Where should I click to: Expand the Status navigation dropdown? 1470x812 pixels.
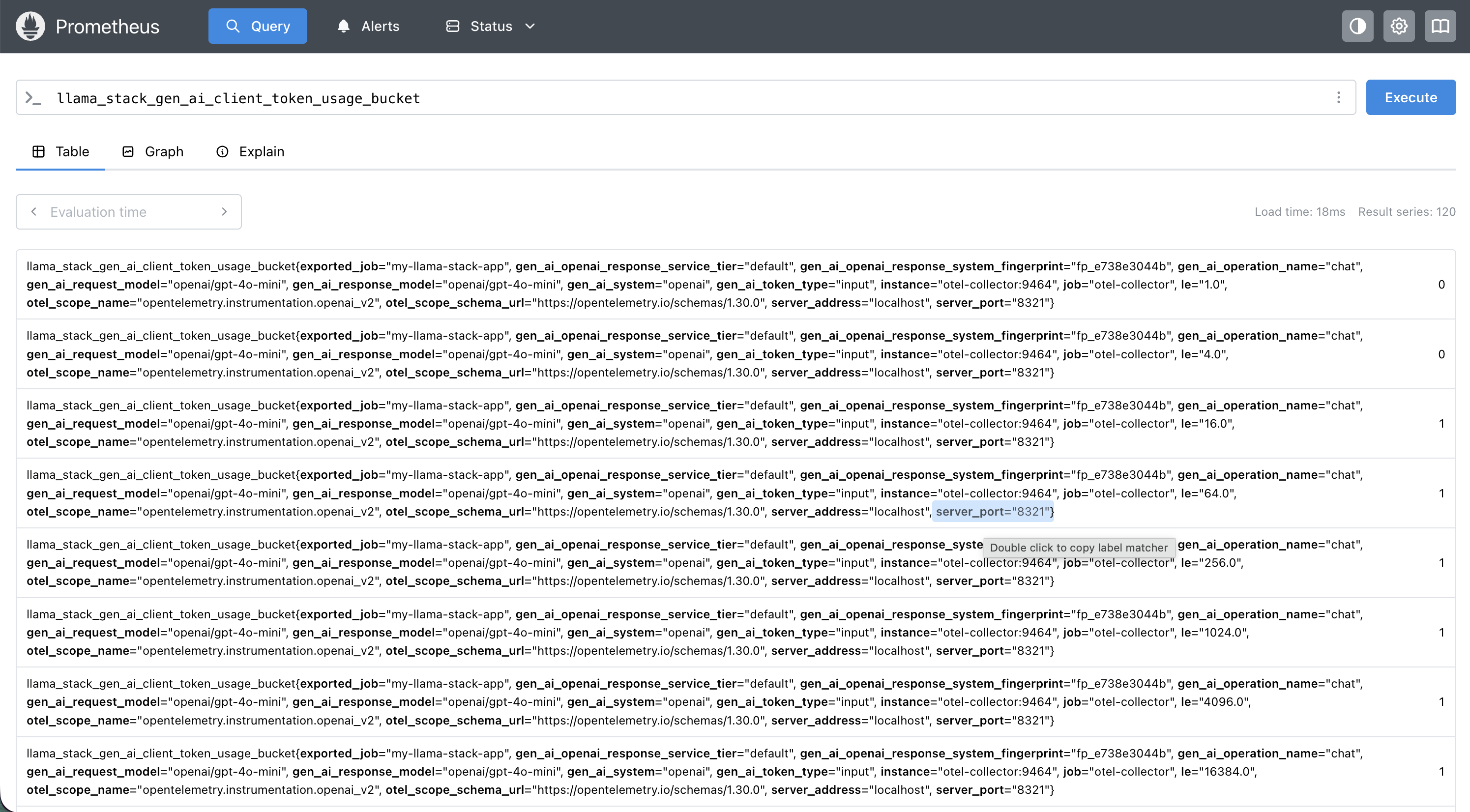pyautogui.click(x=529, y=26)
